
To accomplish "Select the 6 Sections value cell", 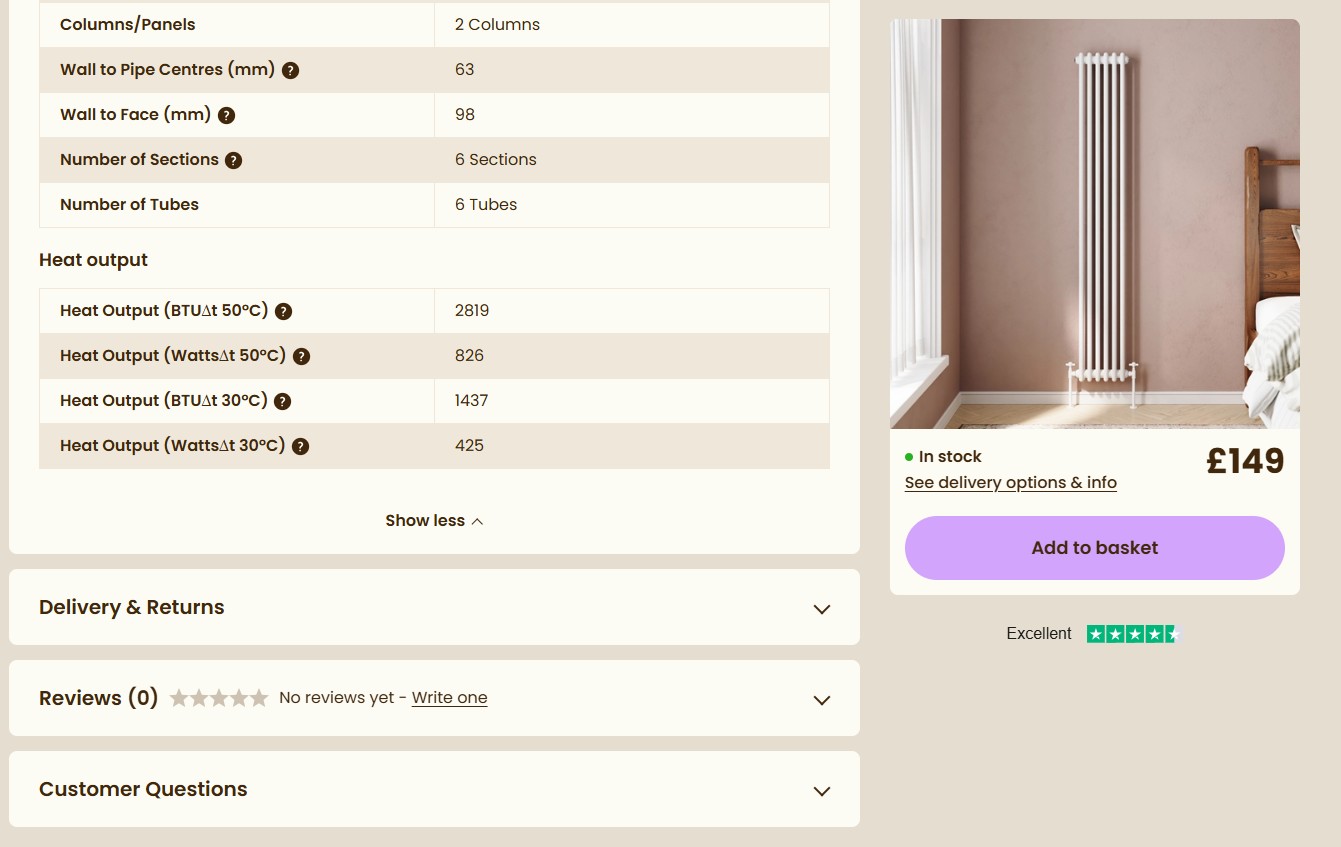I will (632, 160).
